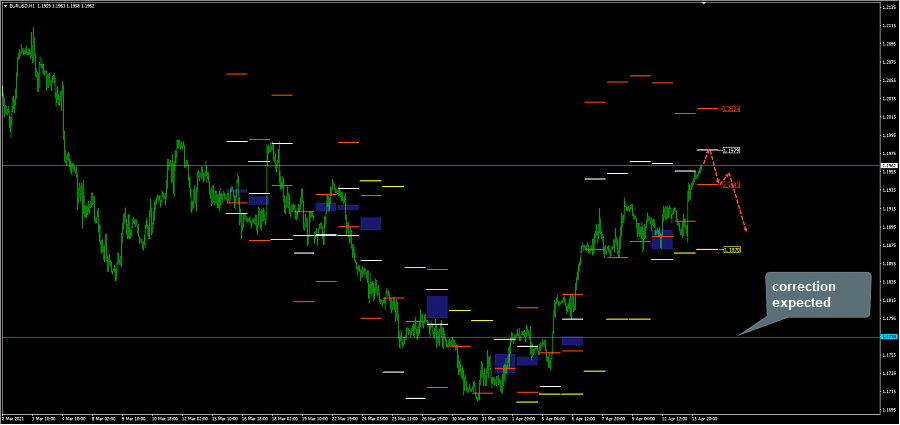
Task: Click the highest green price peak in early March
Action: click(x=32, y=29)
